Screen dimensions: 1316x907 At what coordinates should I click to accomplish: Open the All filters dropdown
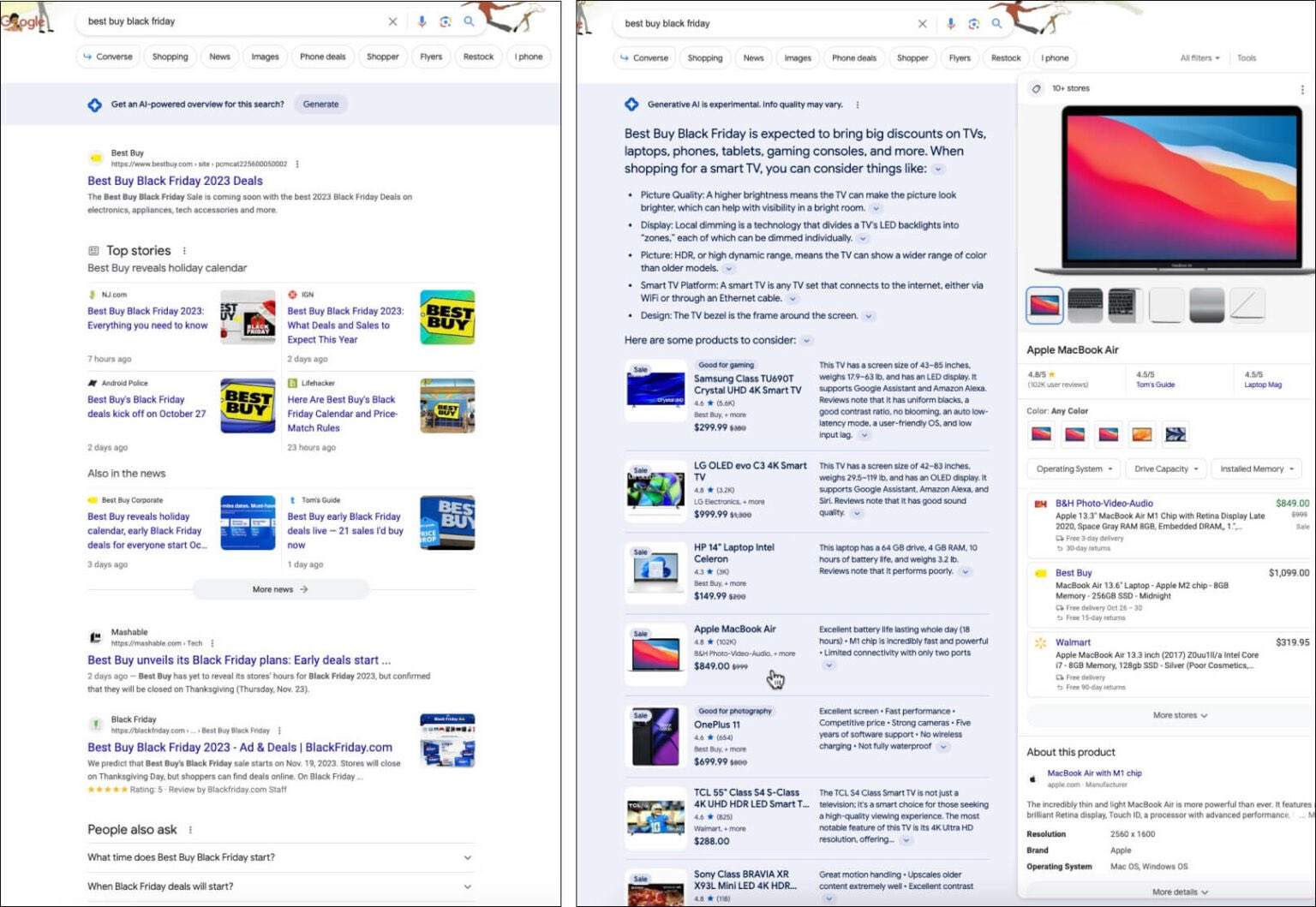tap(1199, 58)
